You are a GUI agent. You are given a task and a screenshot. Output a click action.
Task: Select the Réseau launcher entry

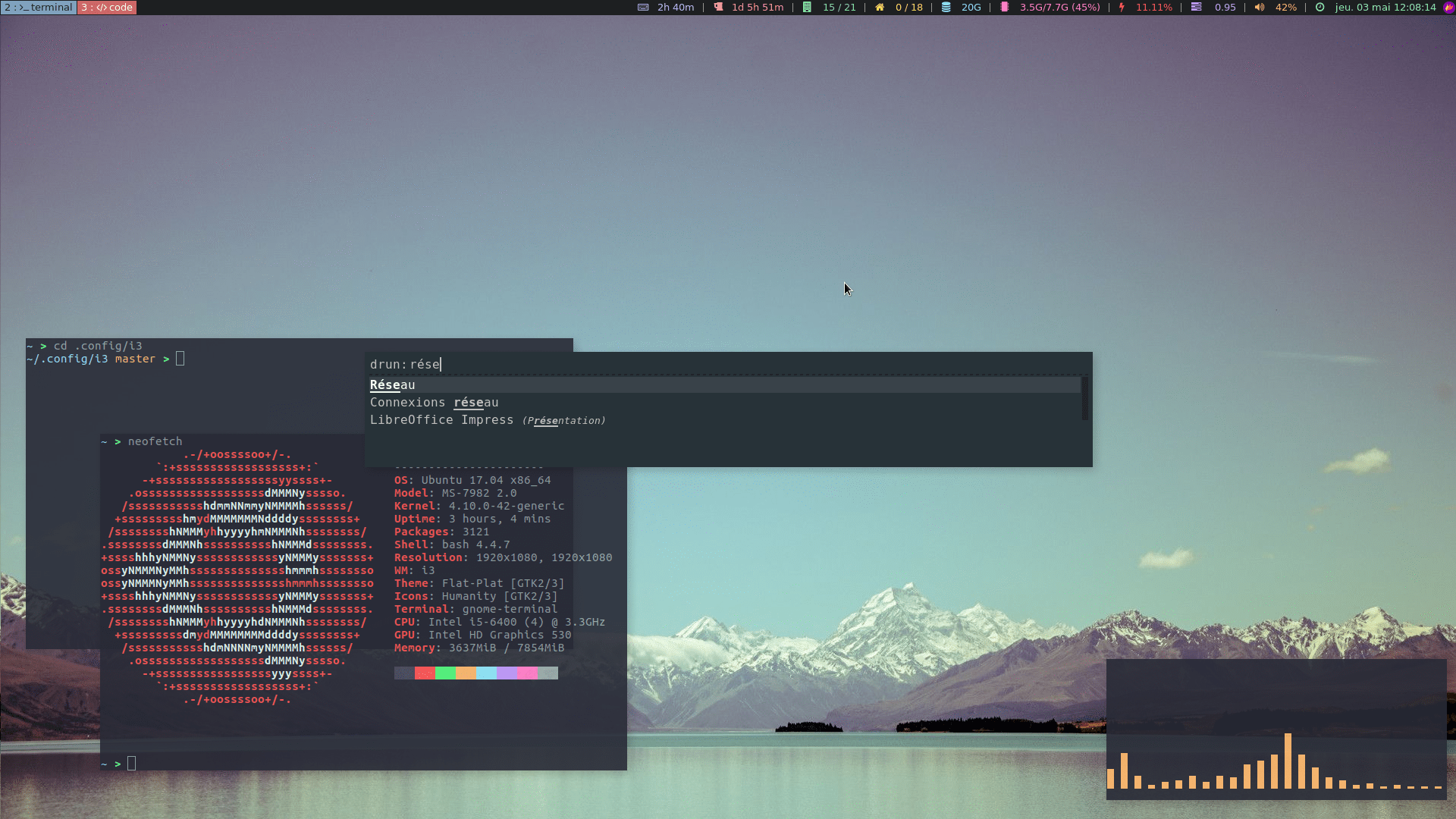coord(725,385)
